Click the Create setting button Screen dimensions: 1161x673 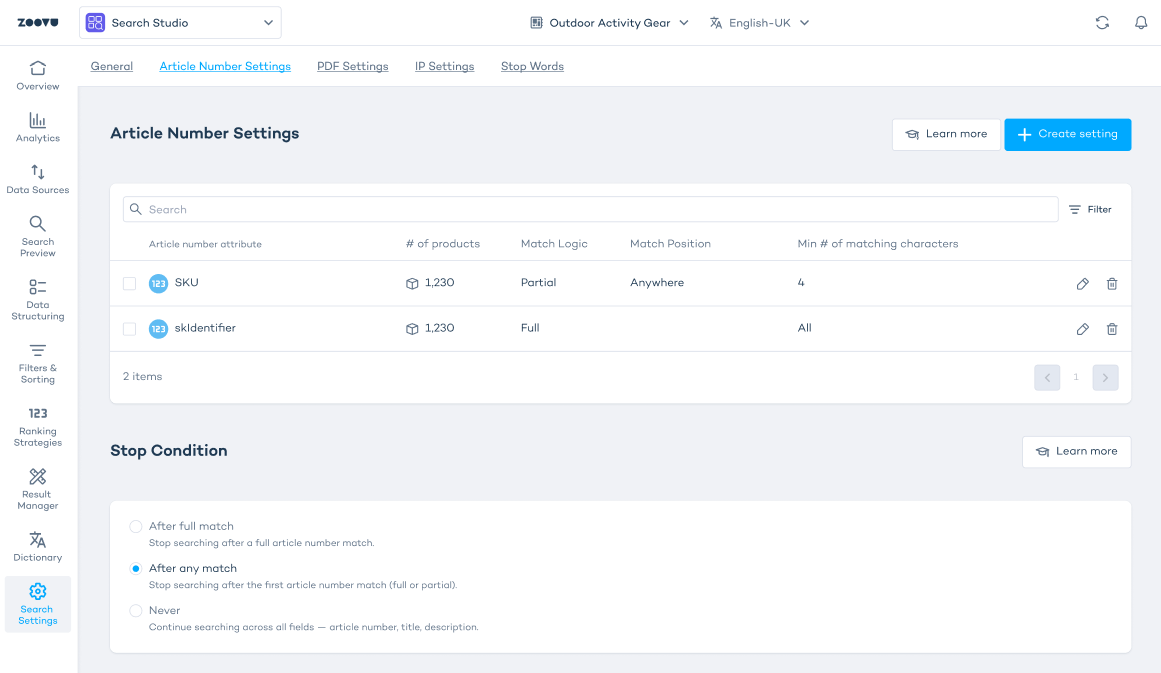tap(1067, 134)
